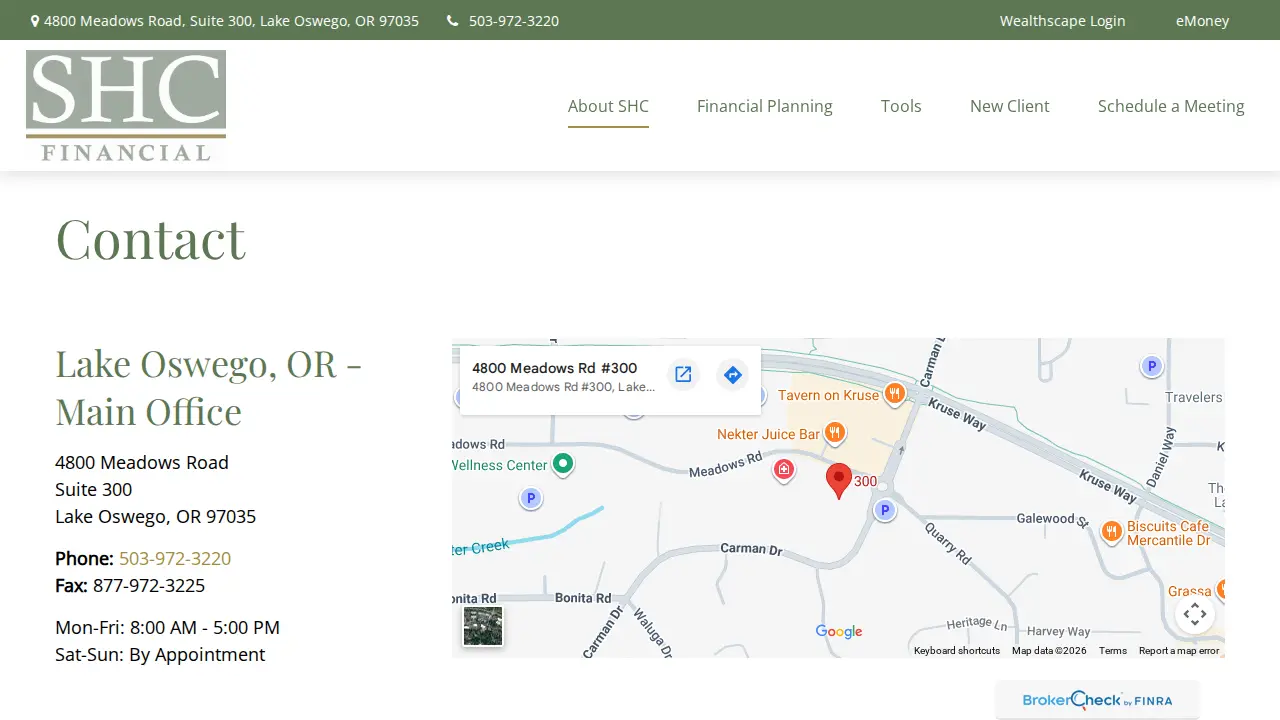Open map in new window icon
The height and width of the screenshot is (720, 1280).
pyautogui.click(x=683, y=374)
